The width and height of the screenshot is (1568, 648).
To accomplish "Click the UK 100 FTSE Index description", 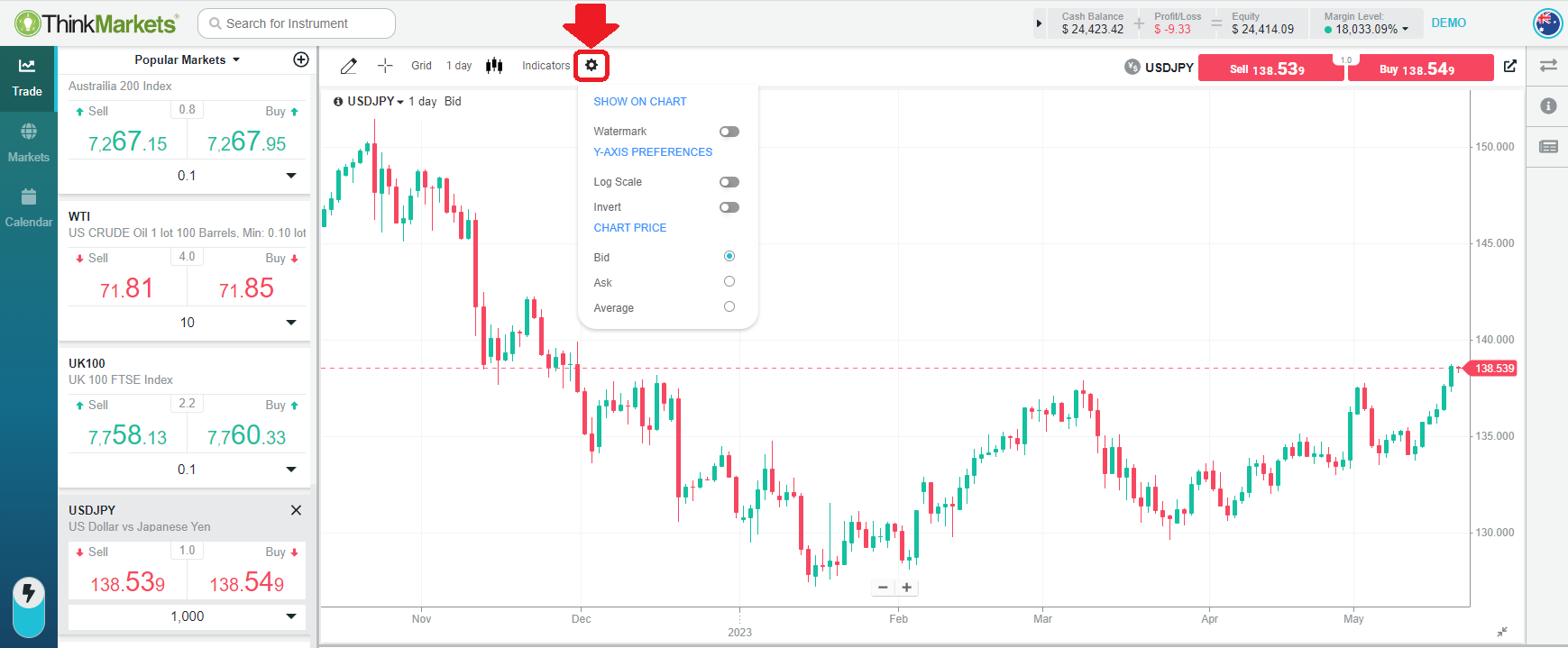I will (121, 380).
